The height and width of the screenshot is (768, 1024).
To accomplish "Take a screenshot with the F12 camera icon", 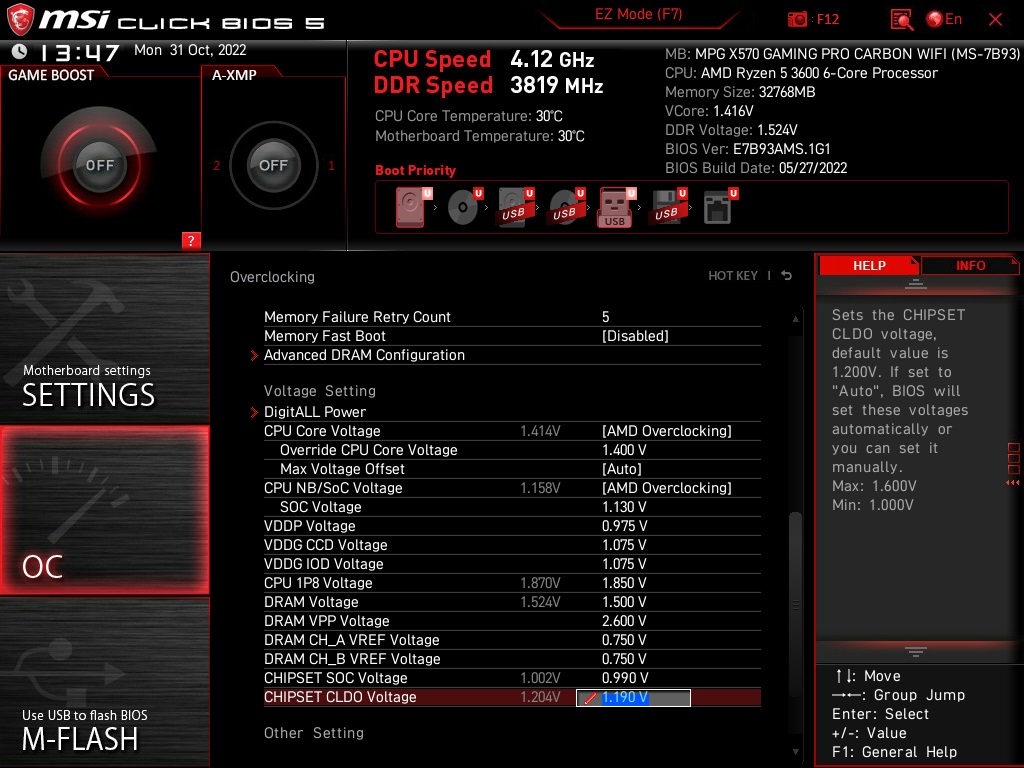I will 797,20.
